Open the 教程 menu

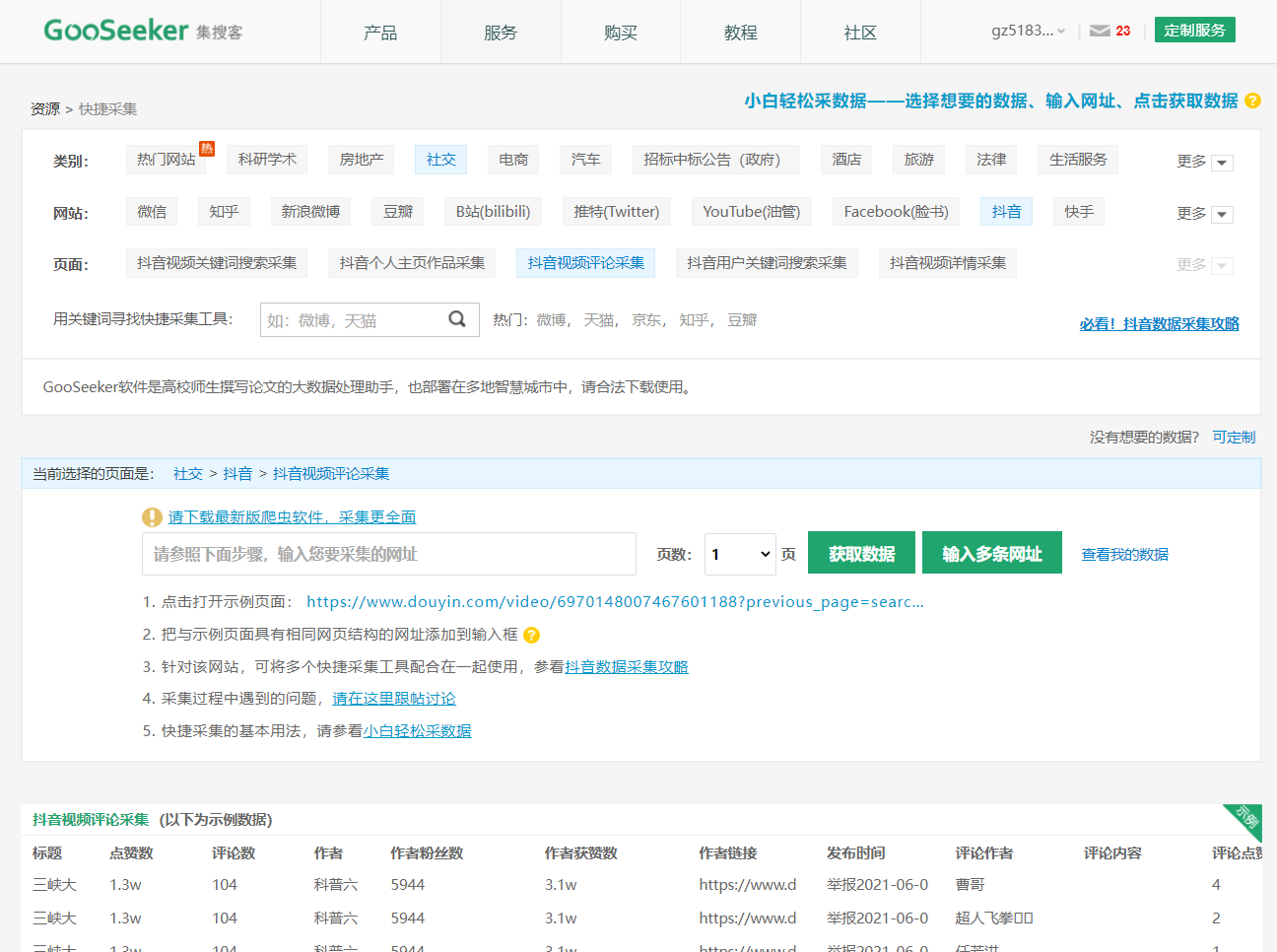tap(741, 33)
